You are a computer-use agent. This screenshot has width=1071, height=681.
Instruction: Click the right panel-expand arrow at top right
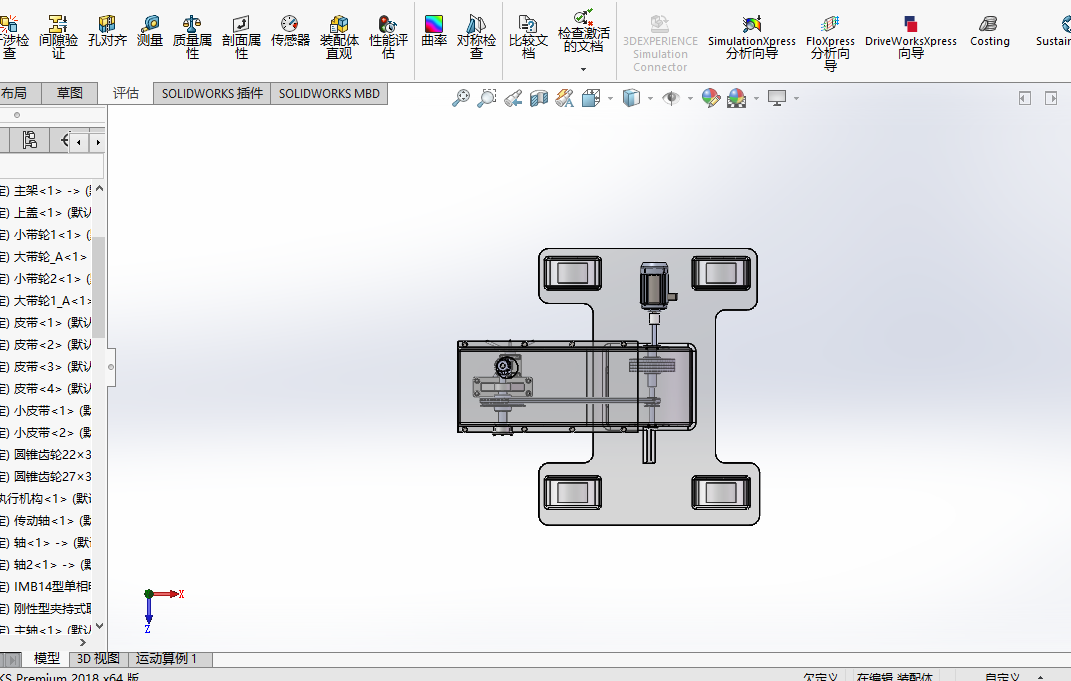pos(1051,98)
